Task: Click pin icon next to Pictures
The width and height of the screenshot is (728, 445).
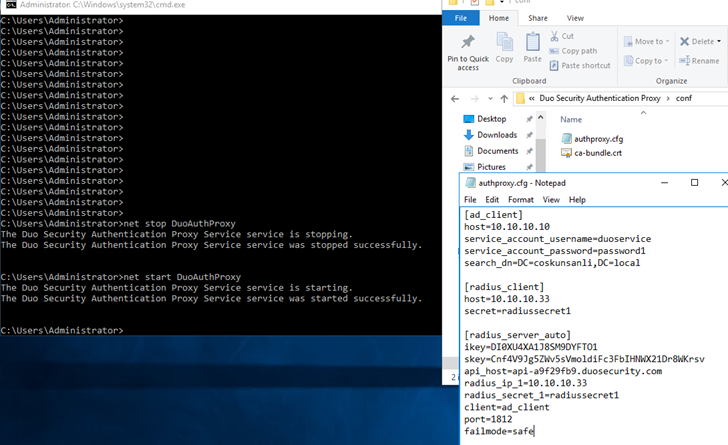Action: pos(529,167)
